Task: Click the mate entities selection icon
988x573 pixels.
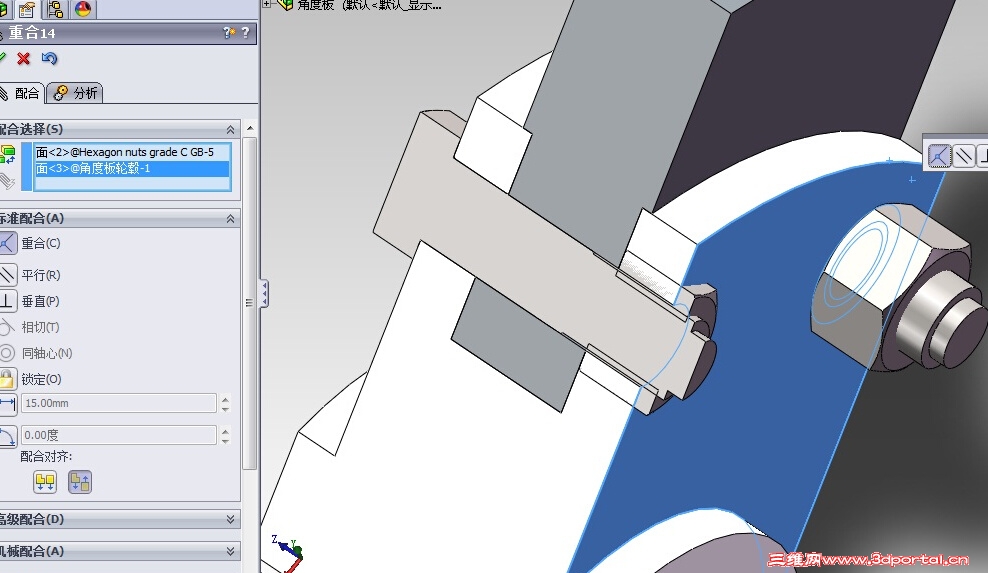Action: (x=8, y=154)
